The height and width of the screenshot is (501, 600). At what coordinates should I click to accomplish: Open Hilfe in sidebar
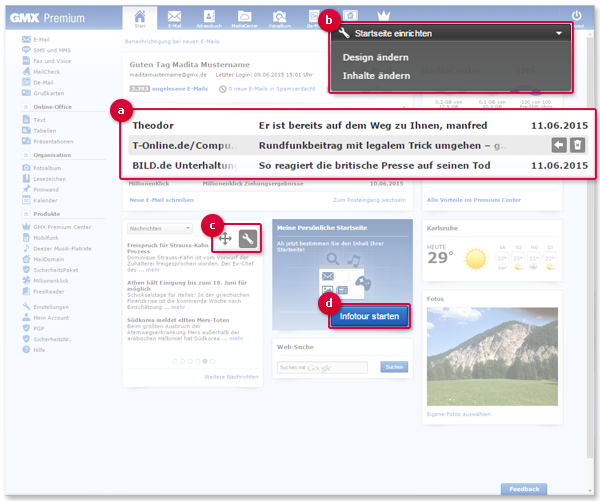tap(34, 349)
